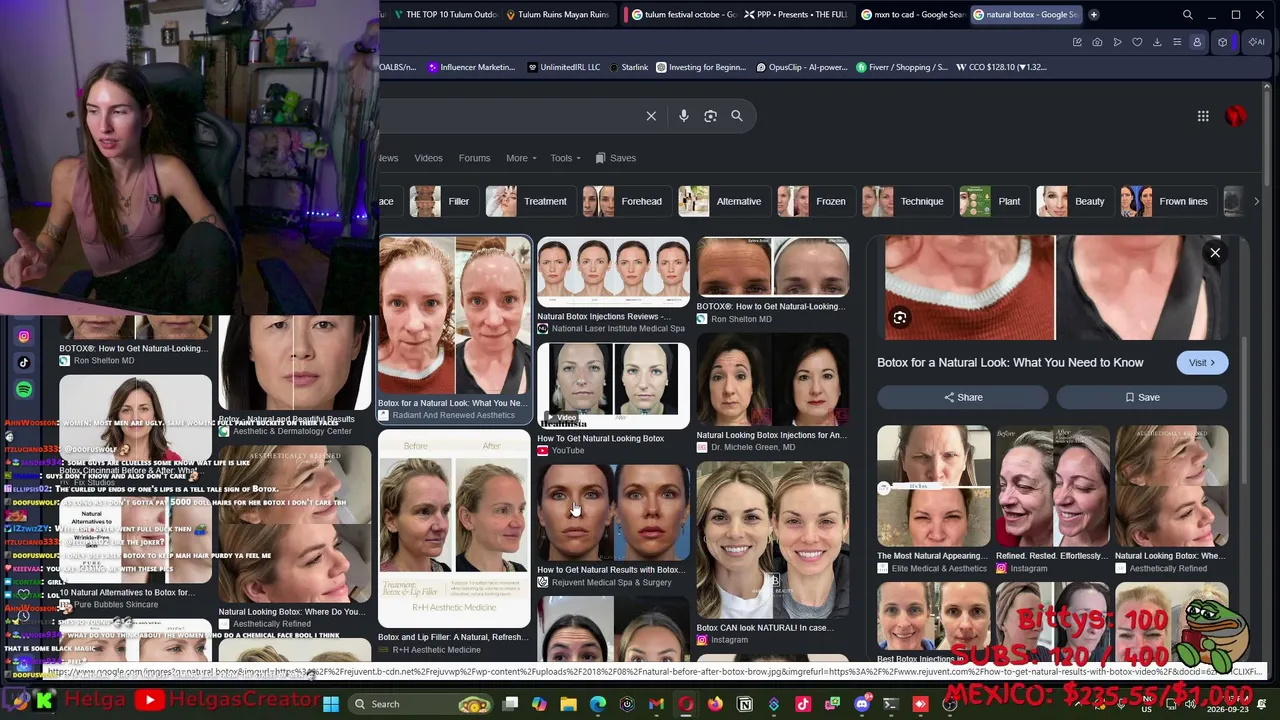Select the Frozen filter chip
The width and height of the screenshot is (1280, 720).
coord(813,201)
